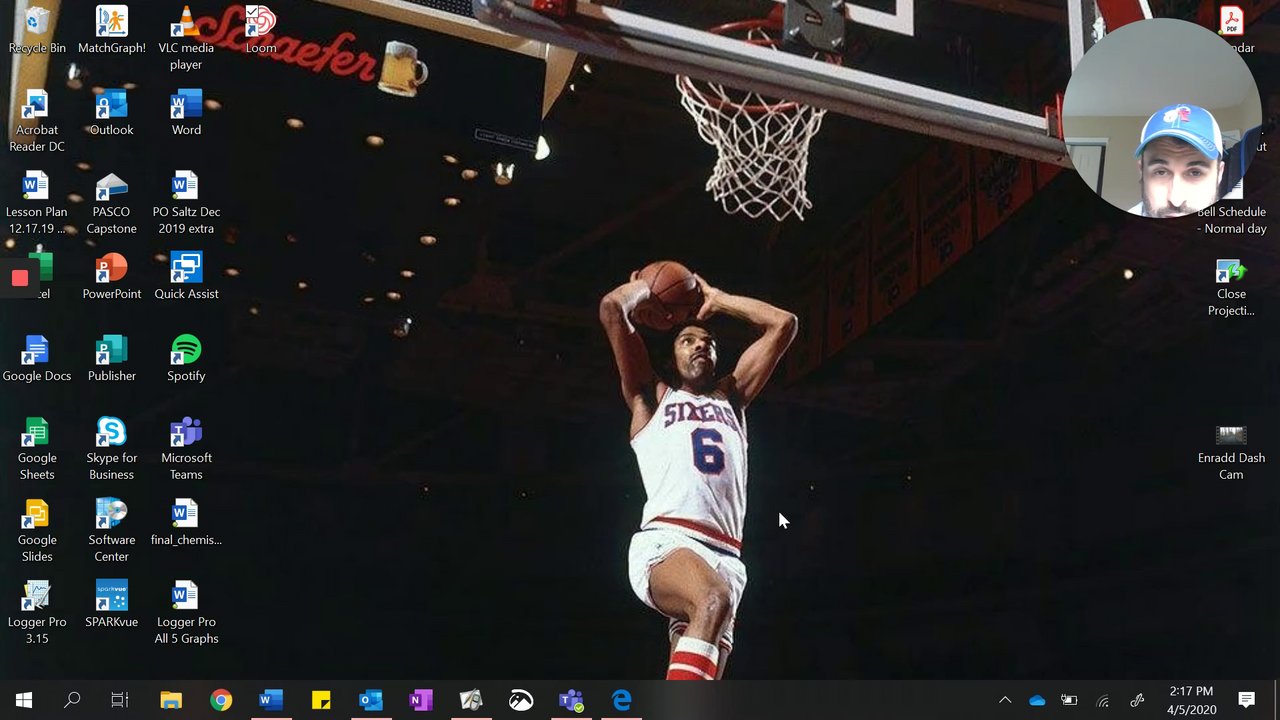Open the Action Center notifications

[1246, 700]
